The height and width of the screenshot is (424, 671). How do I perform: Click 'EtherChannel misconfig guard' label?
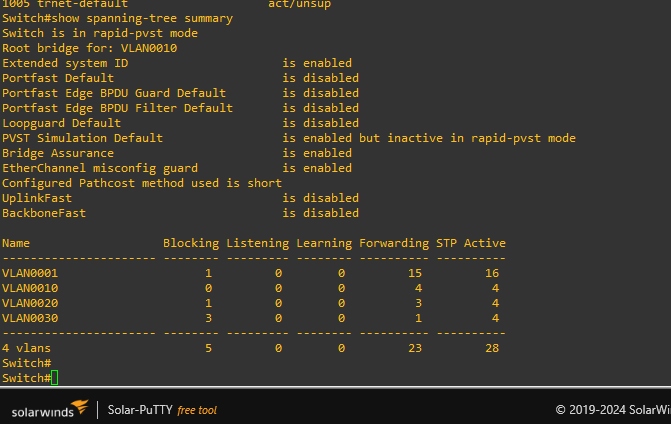[100, 168]
